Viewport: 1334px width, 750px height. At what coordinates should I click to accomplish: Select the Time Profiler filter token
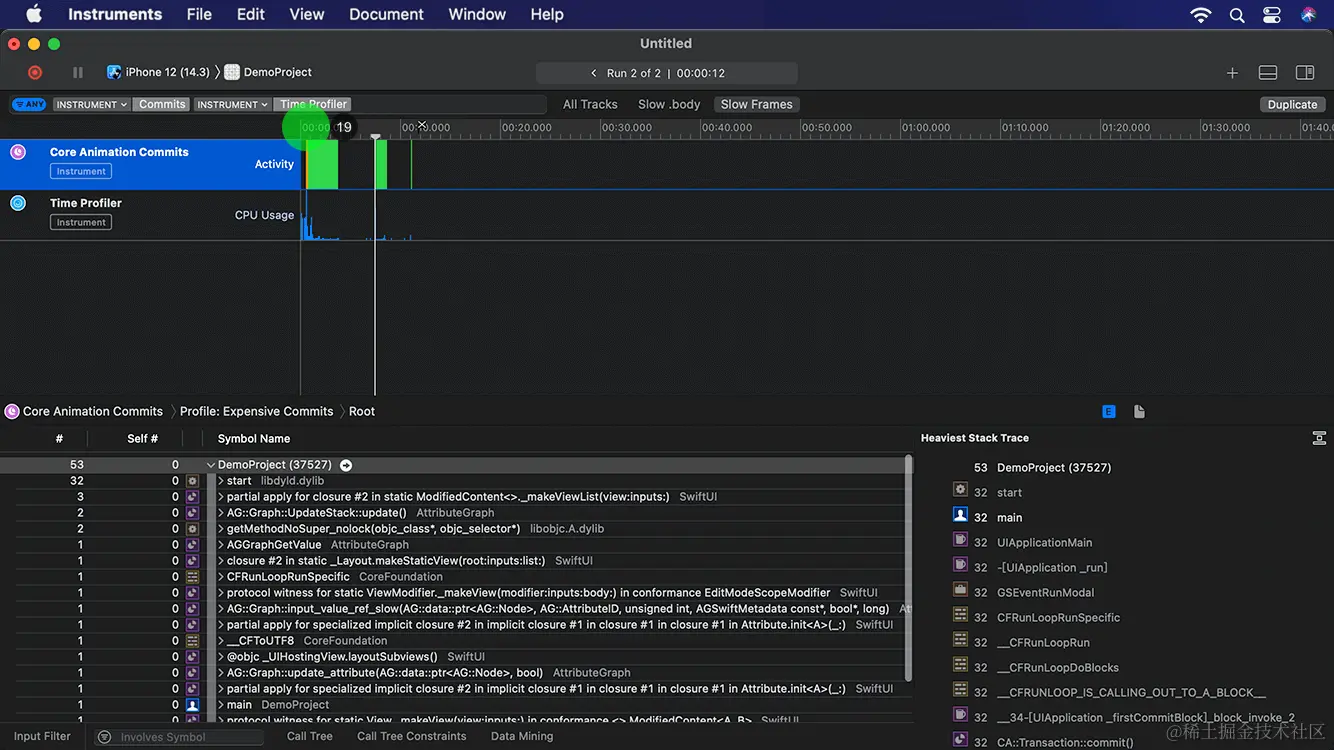pyautogui.click(x=313, y=104)
